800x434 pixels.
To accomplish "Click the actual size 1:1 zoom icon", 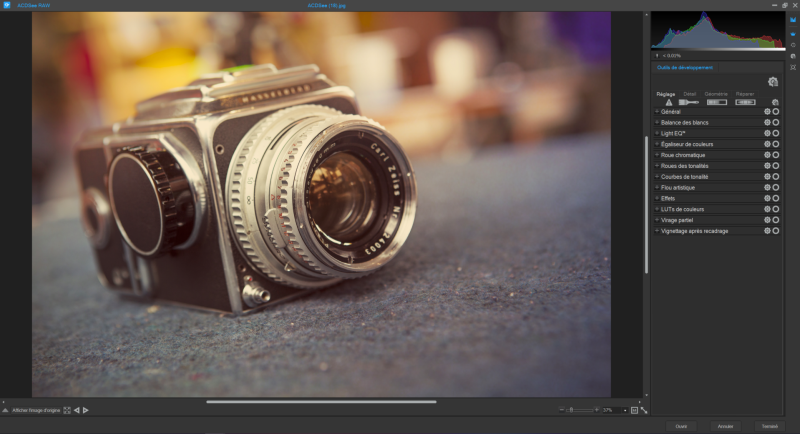I will pos(634,410).
